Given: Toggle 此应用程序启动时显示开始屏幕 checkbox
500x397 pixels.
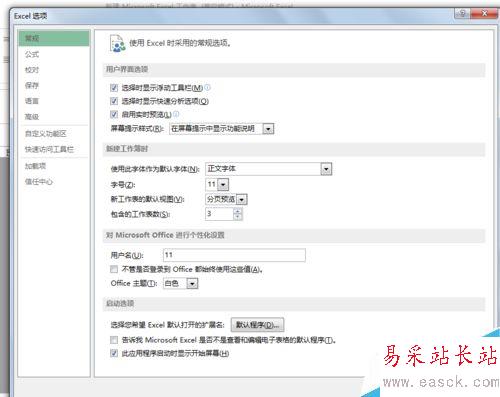Looking at the screenshot, I should pyautogui.click(x=114, y=353).
